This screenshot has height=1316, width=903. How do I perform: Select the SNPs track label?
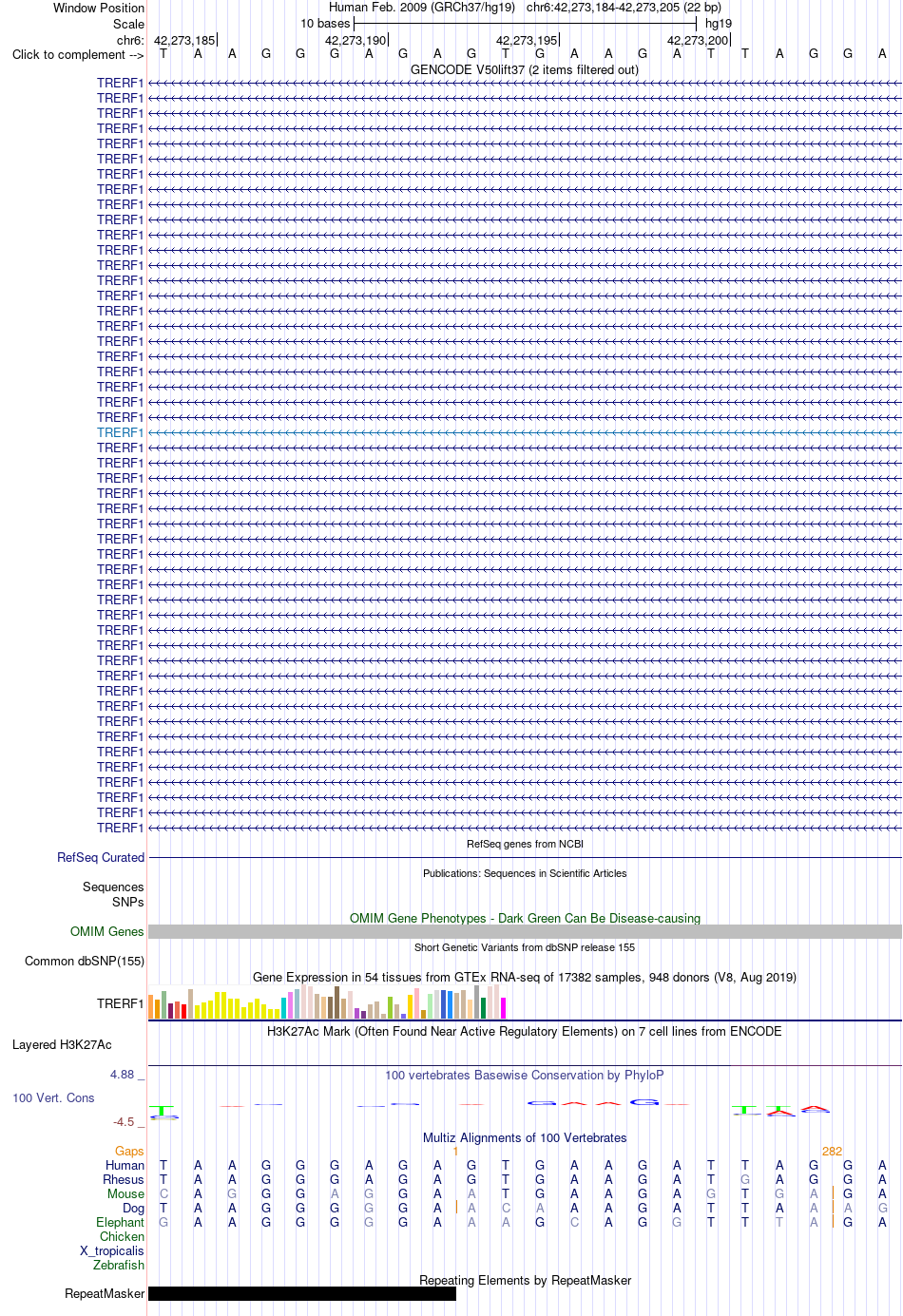click(x=128, y=902)
